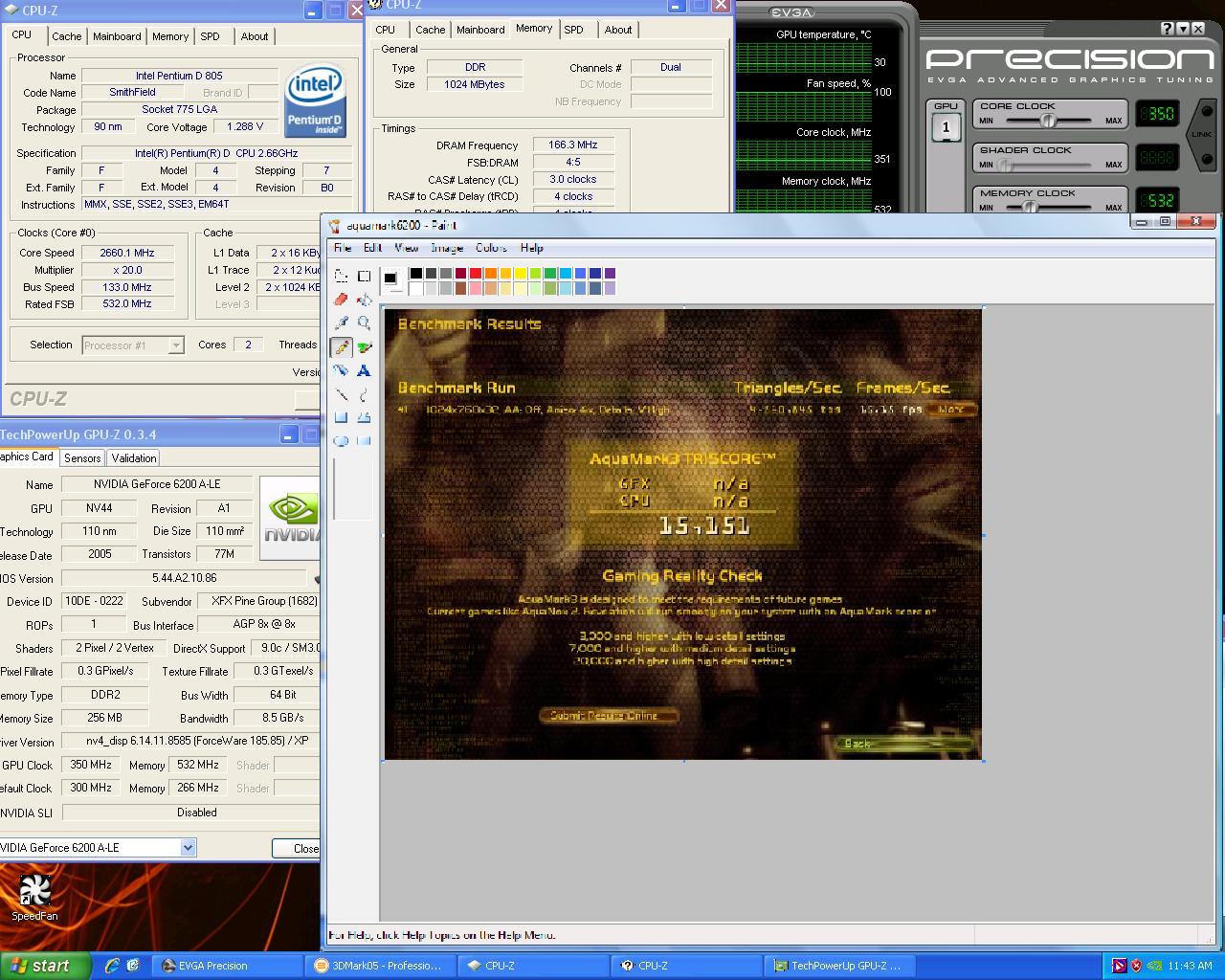Viewport: 1225px width, 980px height.
Task: Select the rectangular Select tool in Paint
Action: click(364, 277)
